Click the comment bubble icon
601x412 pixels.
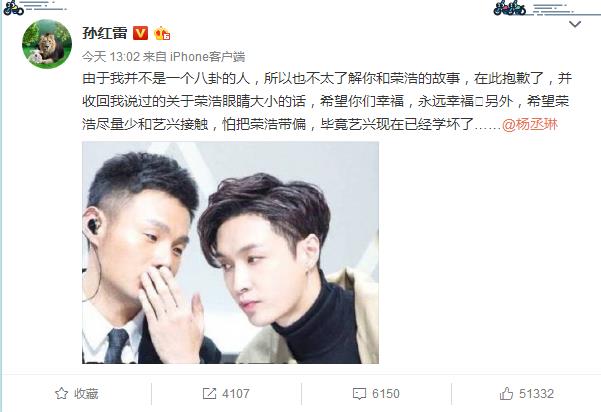click(x=359, y=394)
